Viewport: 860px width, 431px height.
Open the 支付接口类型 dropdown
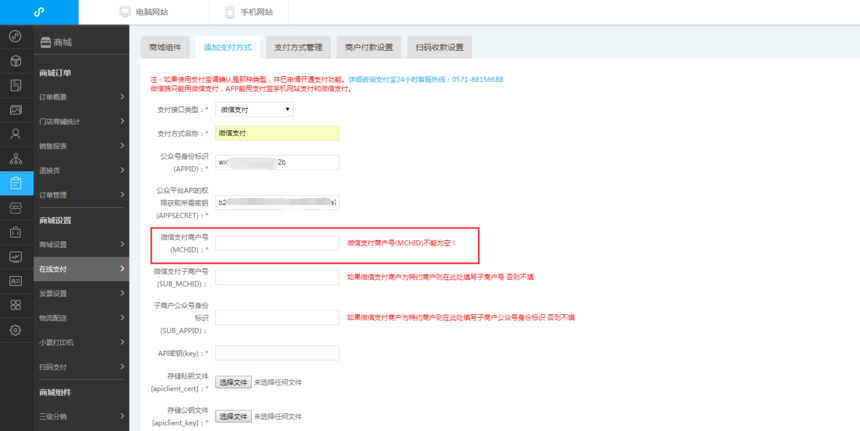[x=254, y=109]
